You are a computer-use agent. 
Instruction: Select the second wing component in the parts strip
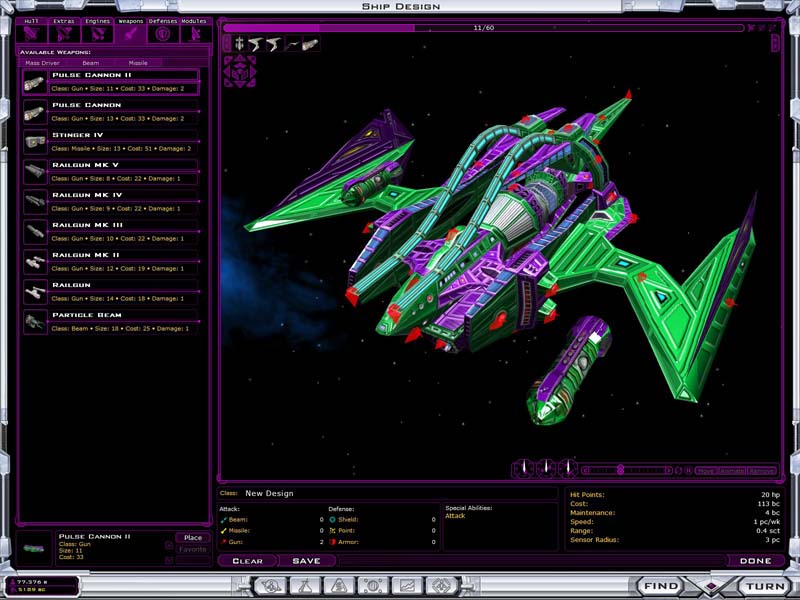click(x=274, y=44)
